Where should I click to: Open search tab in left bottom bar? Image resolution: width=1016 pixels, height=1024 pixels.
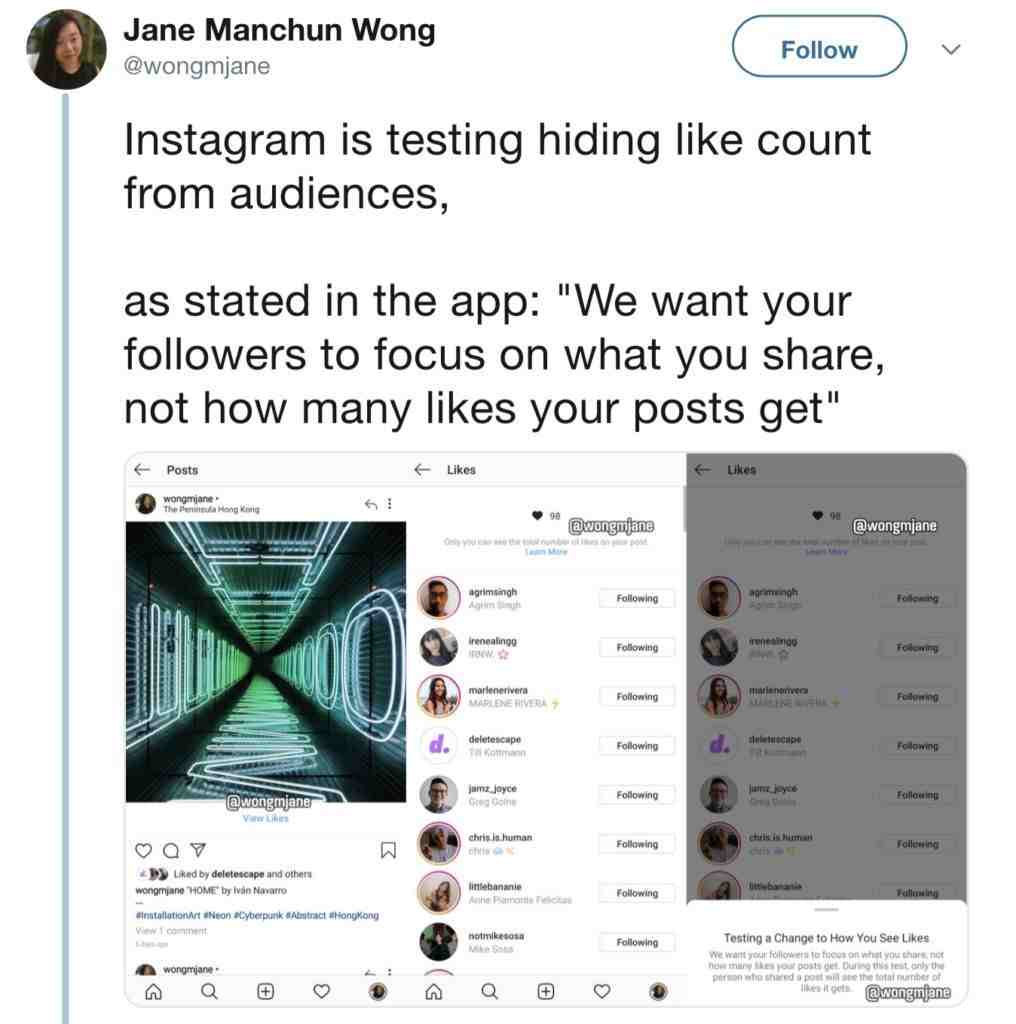point(209,991)
